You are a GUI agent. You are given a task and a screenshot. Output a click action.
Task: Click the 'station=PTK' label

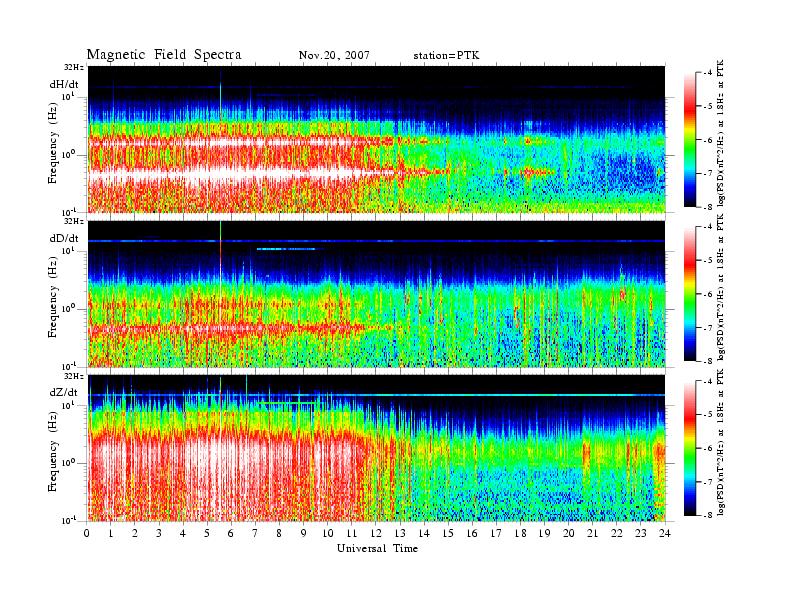coord(446,55)
